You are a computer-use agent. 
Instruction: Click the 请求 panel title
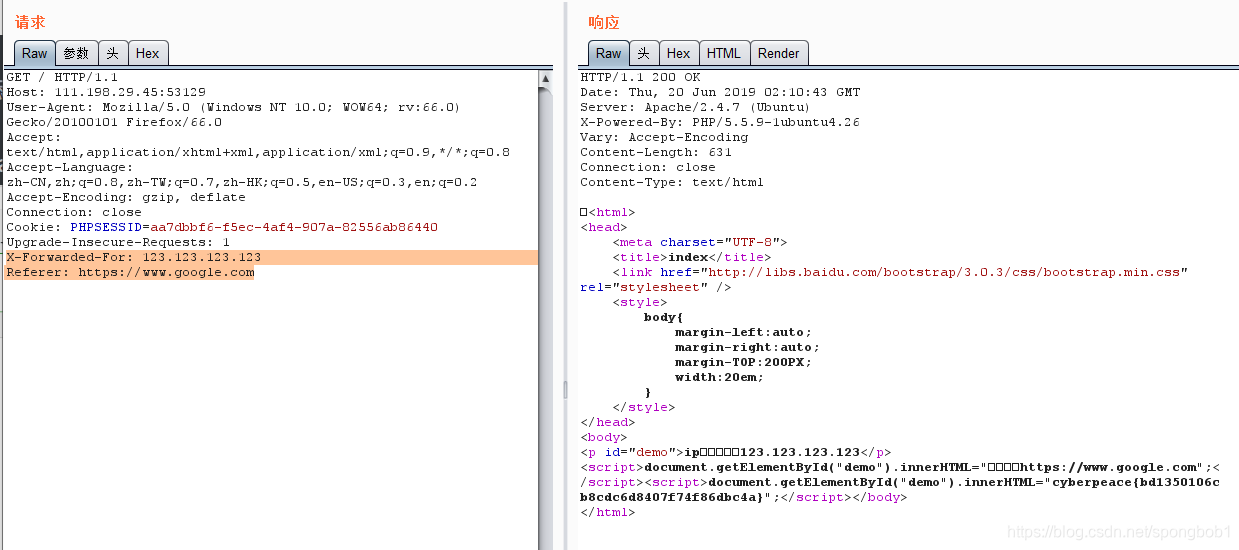point(30,22)
